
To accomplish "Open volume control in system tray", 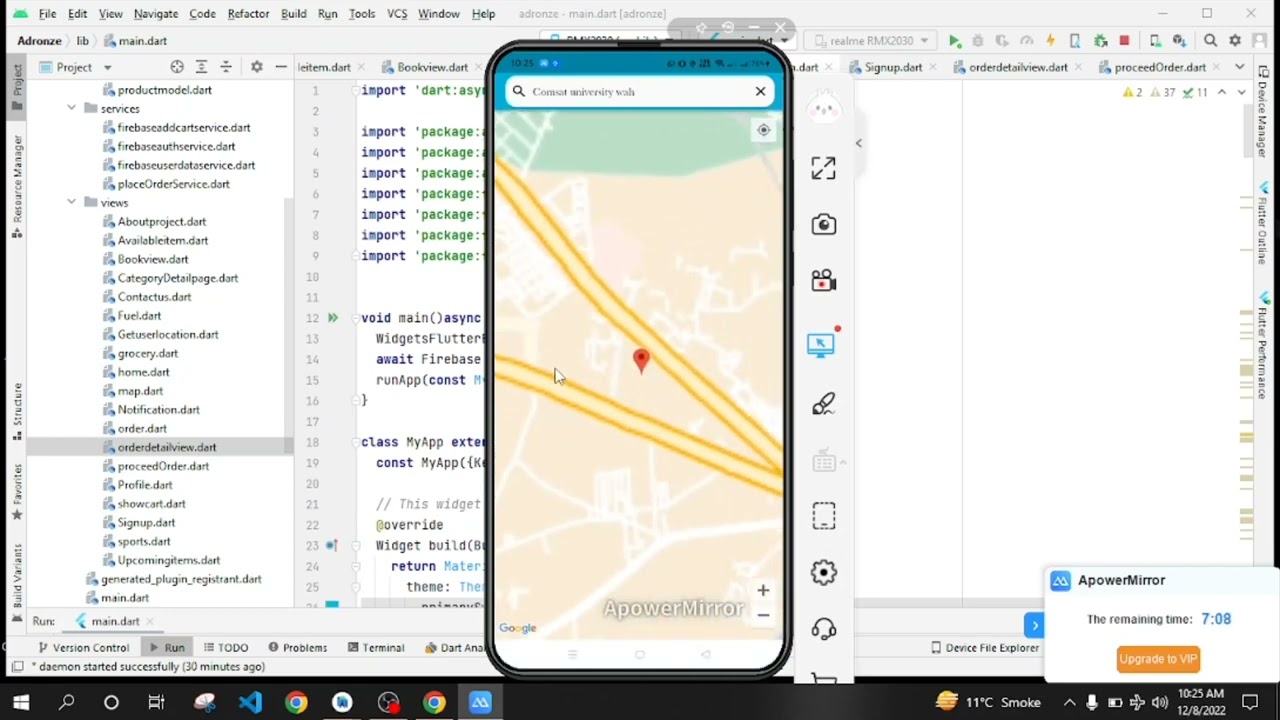I will click(1159, 702).
